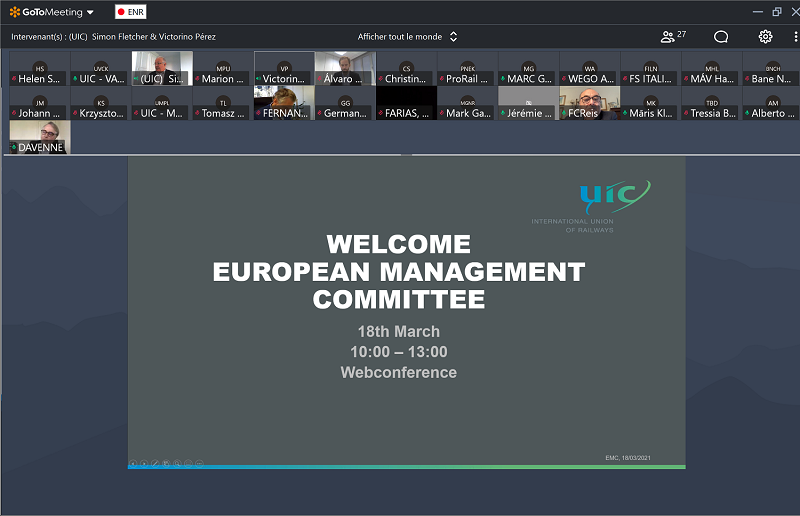Select the pen annotation icon on slide
Screen dimensions: 800x516
coord(155,463)
